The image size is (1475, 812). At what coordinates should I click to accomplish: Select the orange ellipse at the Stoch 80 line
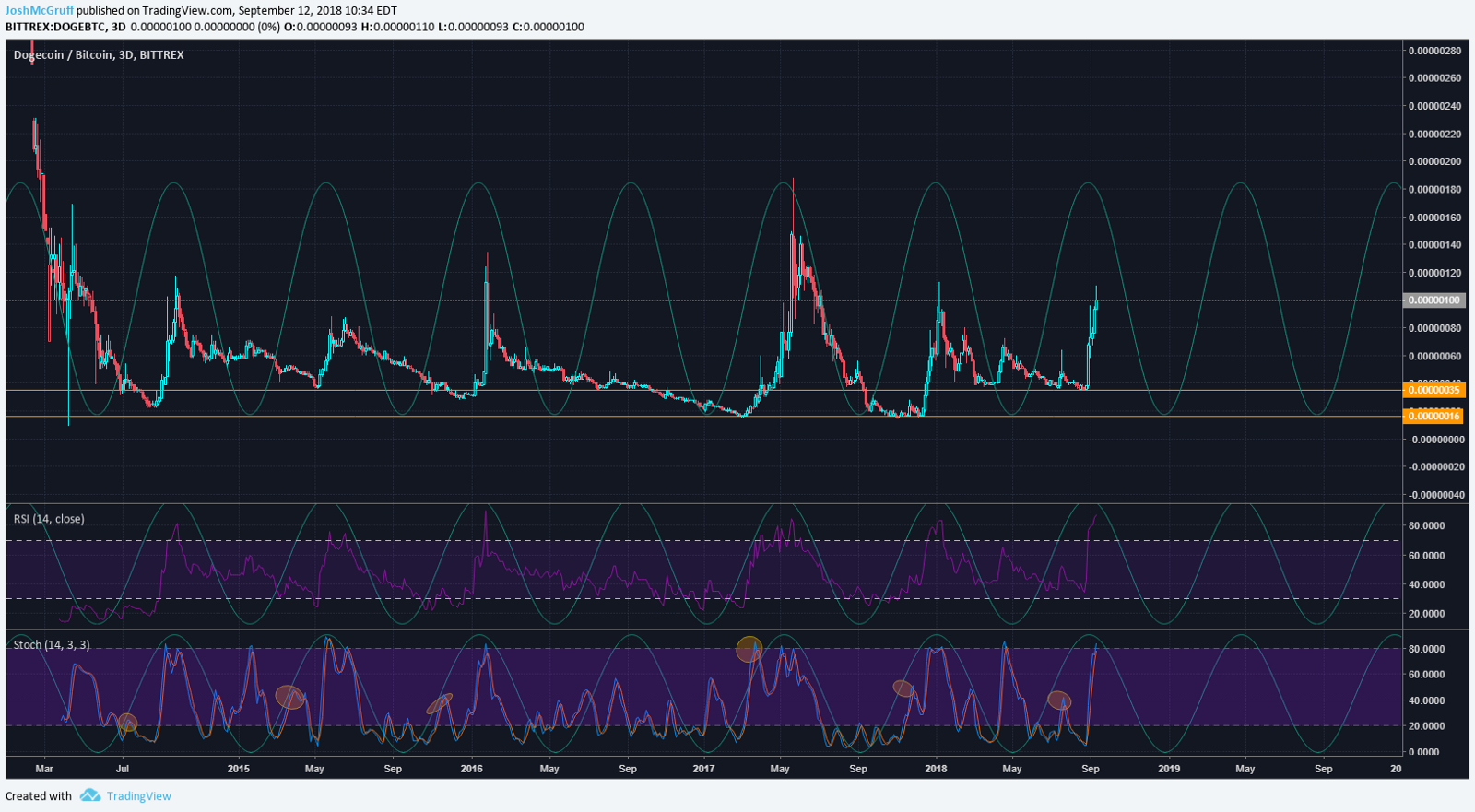(x=749, y=649)
